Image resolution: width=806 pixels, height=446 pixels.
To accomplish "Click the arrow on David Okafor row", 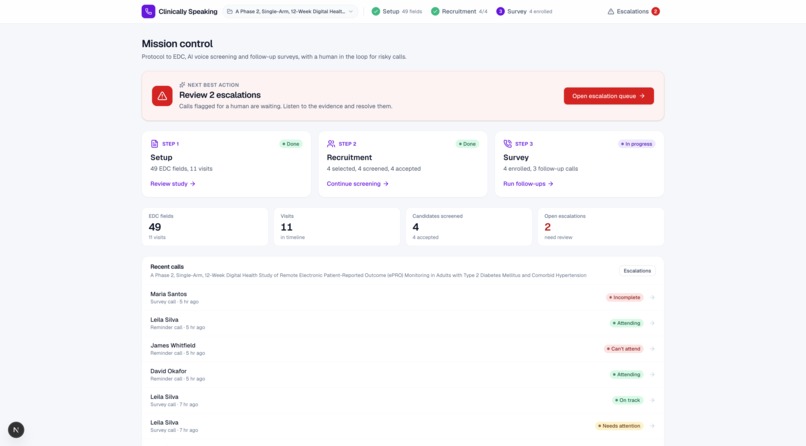I will [x=652, y=375].
